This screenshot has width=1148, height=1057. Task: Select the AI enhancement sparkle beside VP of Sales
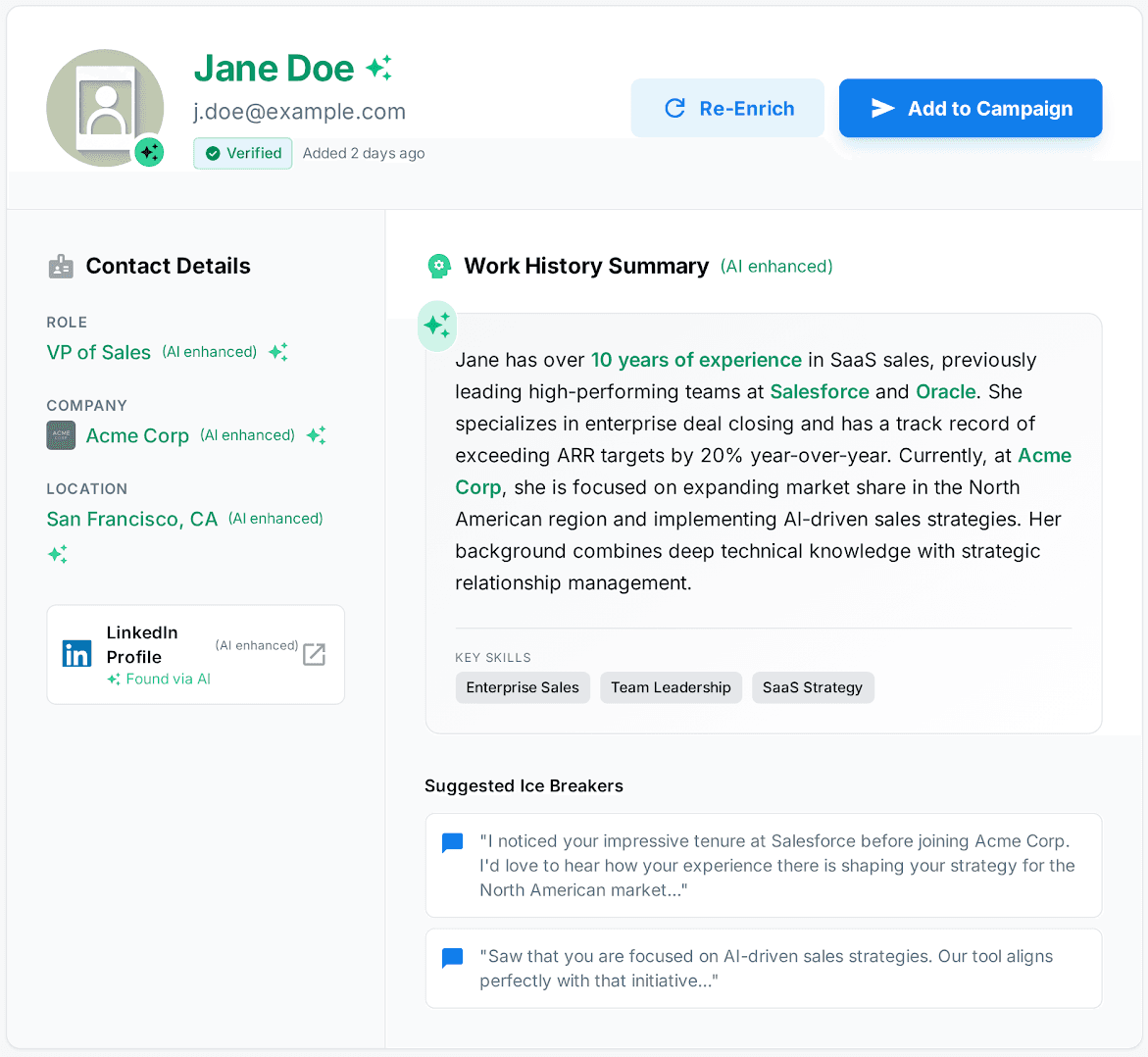(277, 352)
